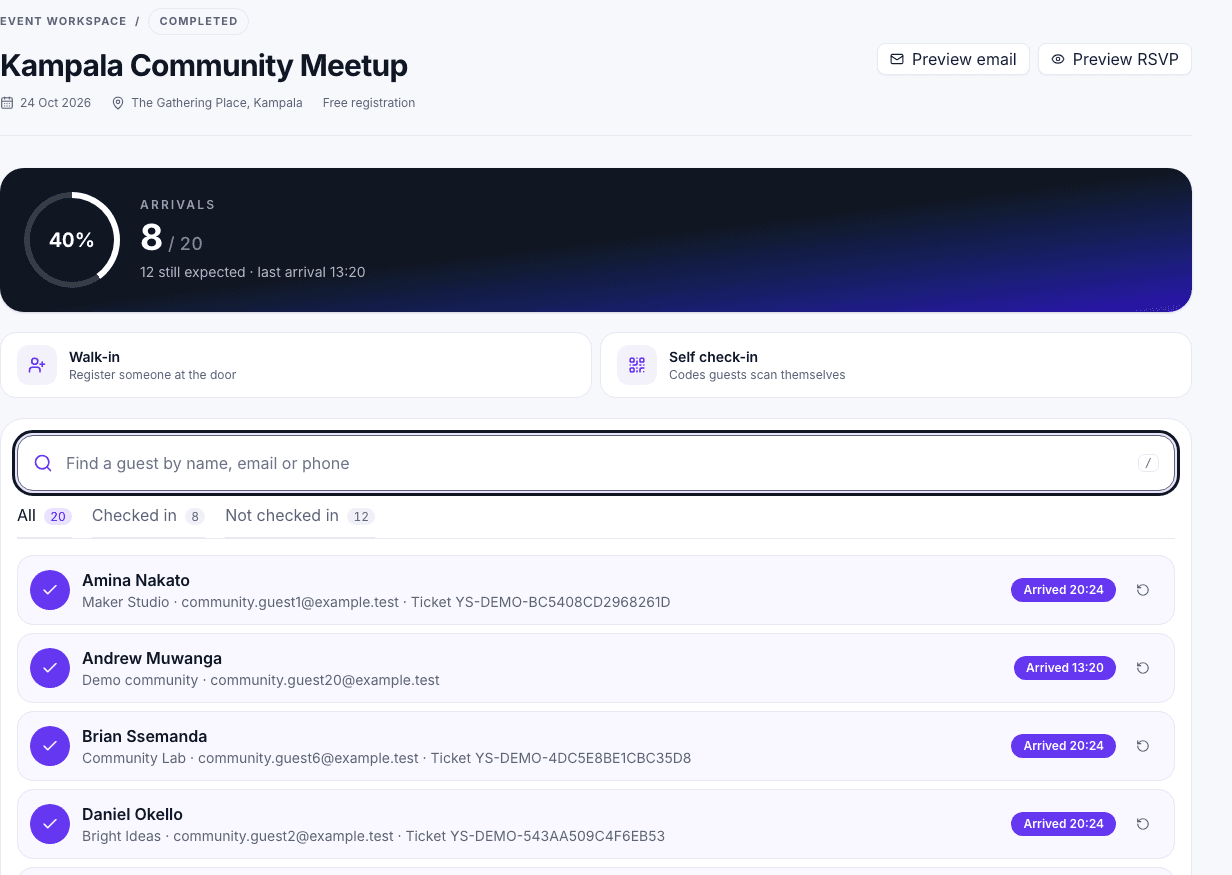1232x875 pixels.
Task: Click the slash shortcut badge in search field
Action: pos(1148,463)
